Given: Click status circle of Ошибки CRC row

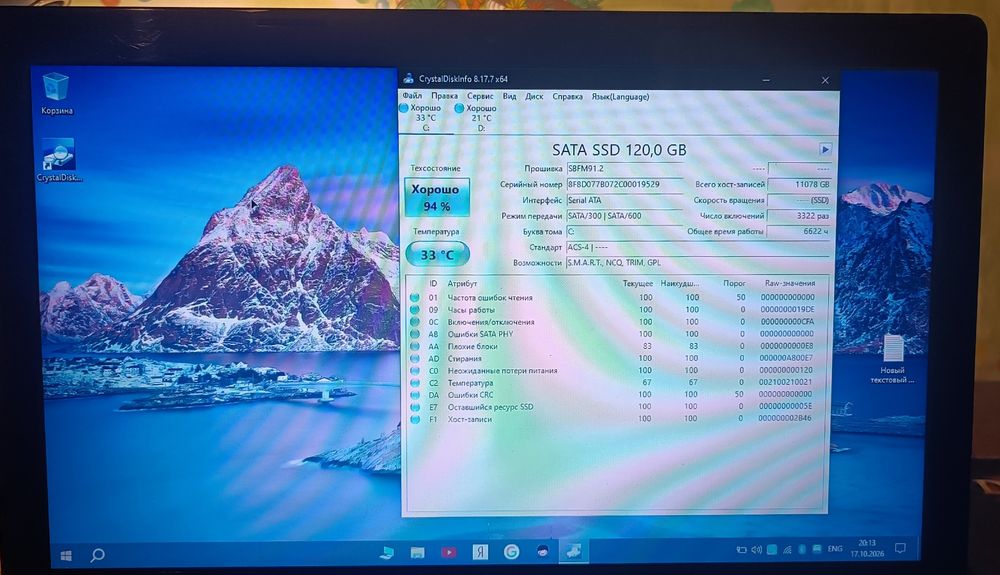Looking at the screenshot, I should click(415, 395).
